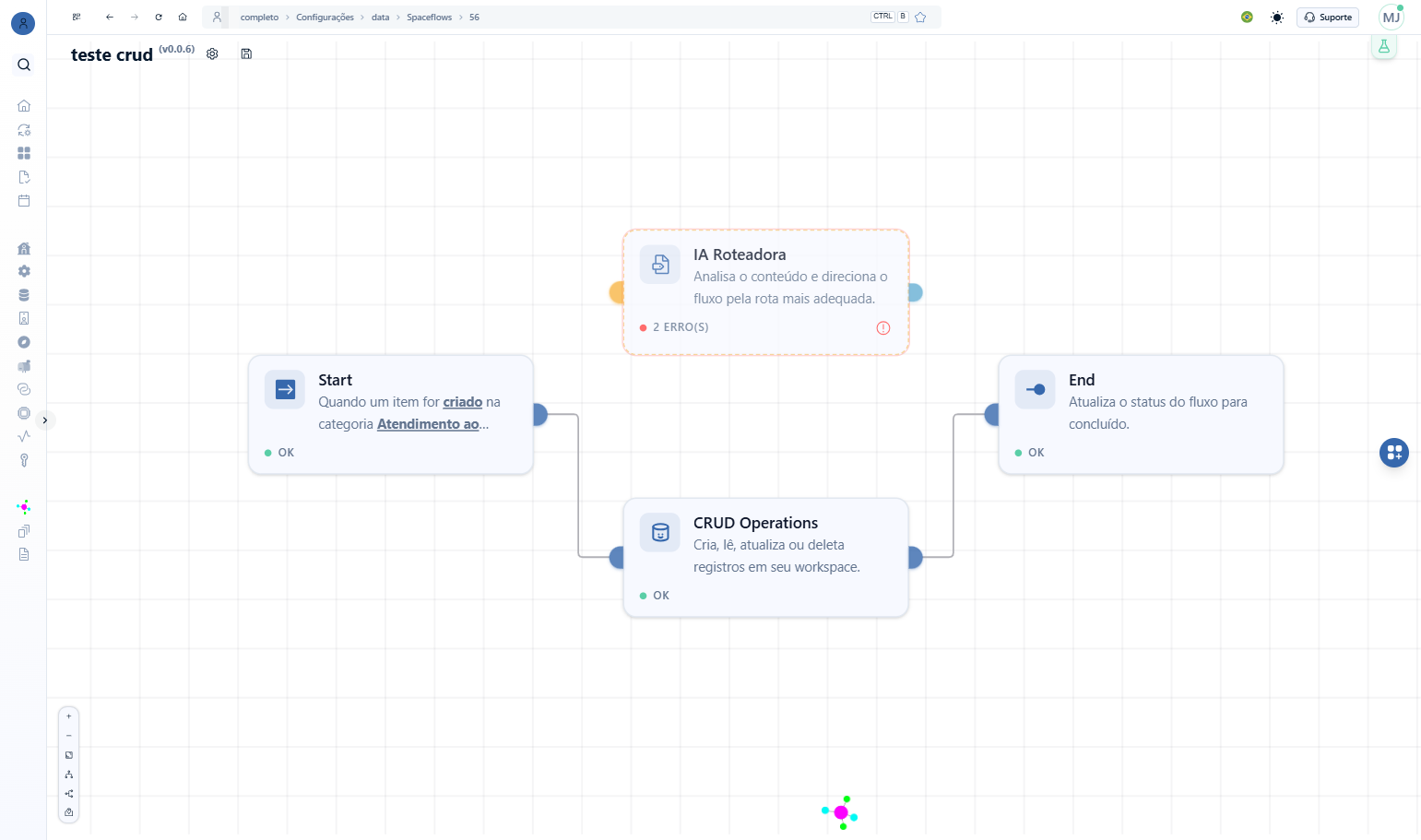The image size is (1421, 840).
Task: Open the compass icon in the sidebar
Action: 24,342
